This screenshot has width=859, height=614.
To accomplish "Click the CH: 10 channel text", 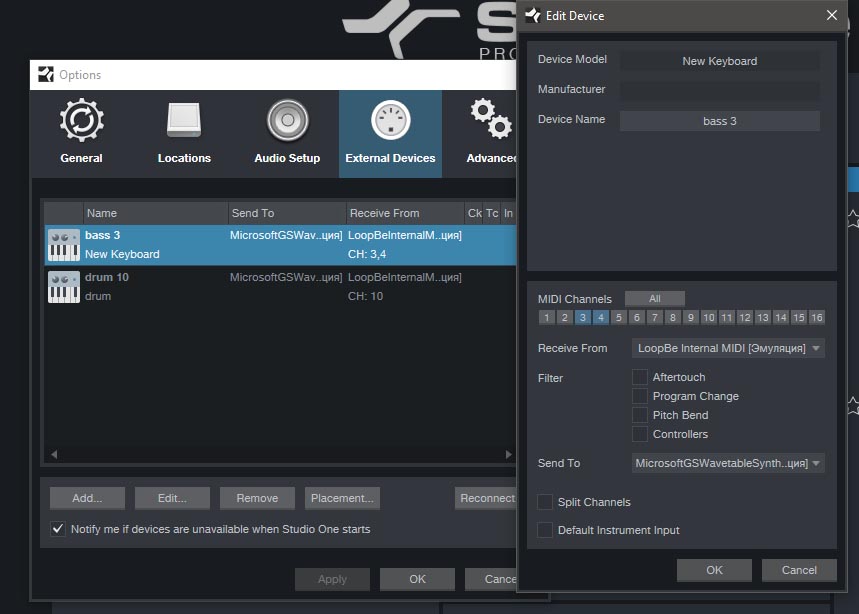I will (x=365, y=296).
